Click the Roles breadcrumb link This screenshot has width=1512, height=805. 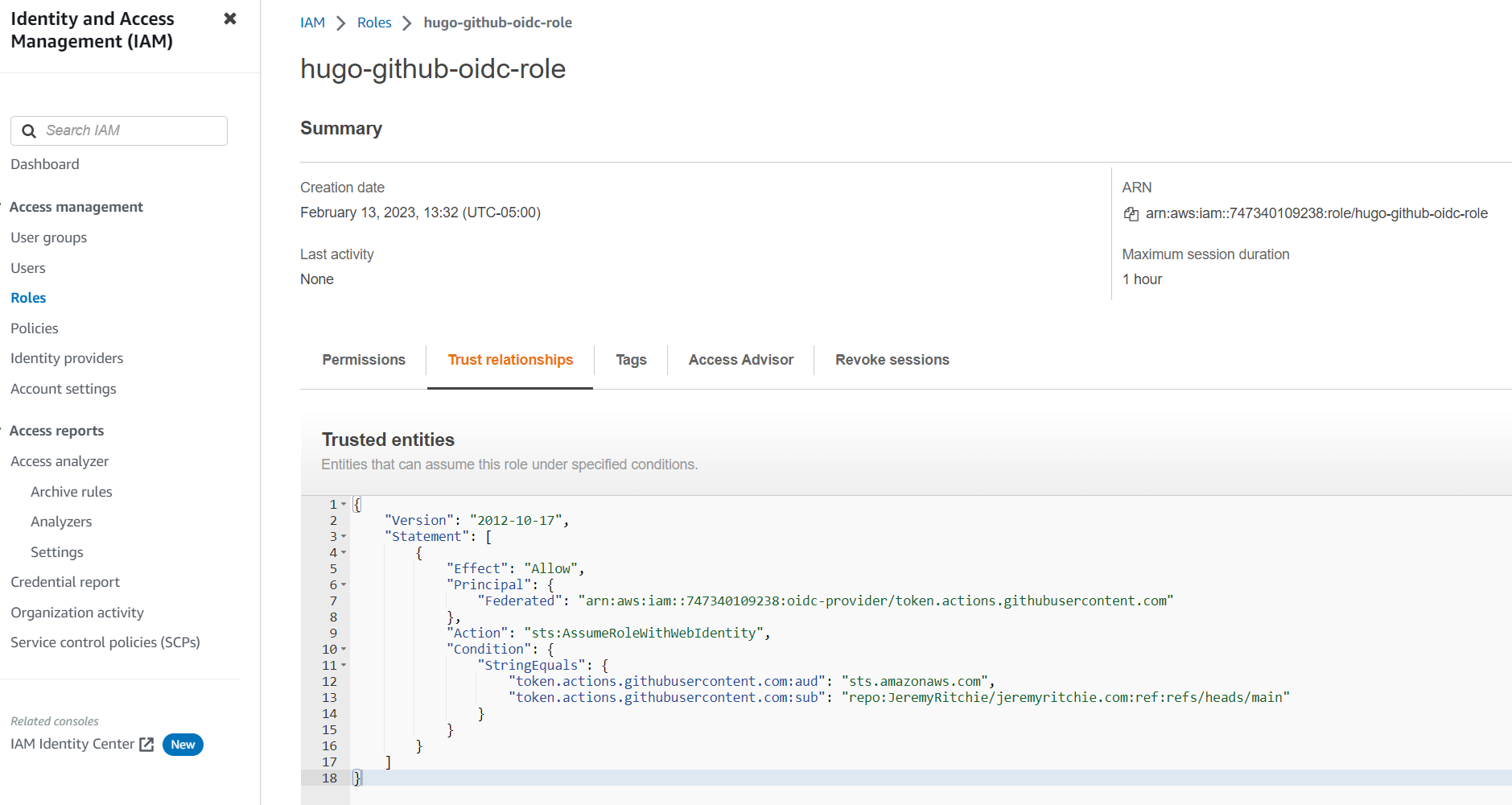tap(374, 23)
